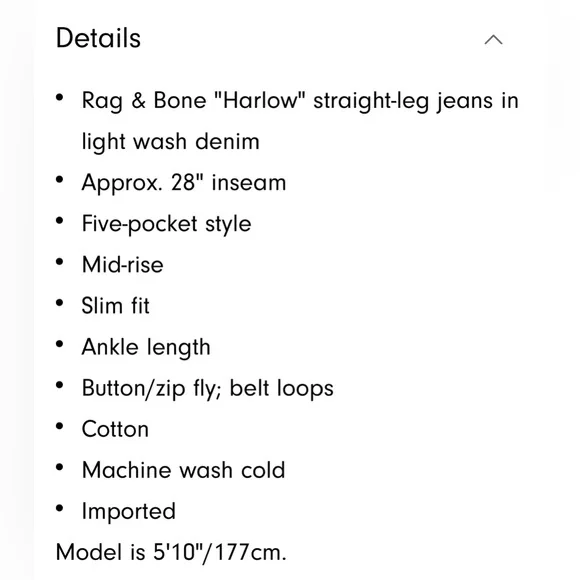Click the bullet point beside Imported
Screen dimensions: 580x580
[x=60, y=508]
